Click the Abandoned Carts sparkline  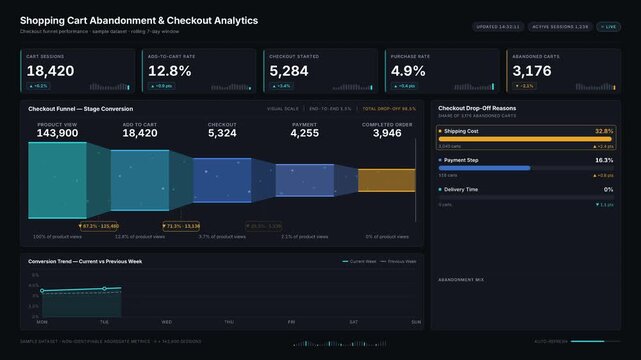595,87
